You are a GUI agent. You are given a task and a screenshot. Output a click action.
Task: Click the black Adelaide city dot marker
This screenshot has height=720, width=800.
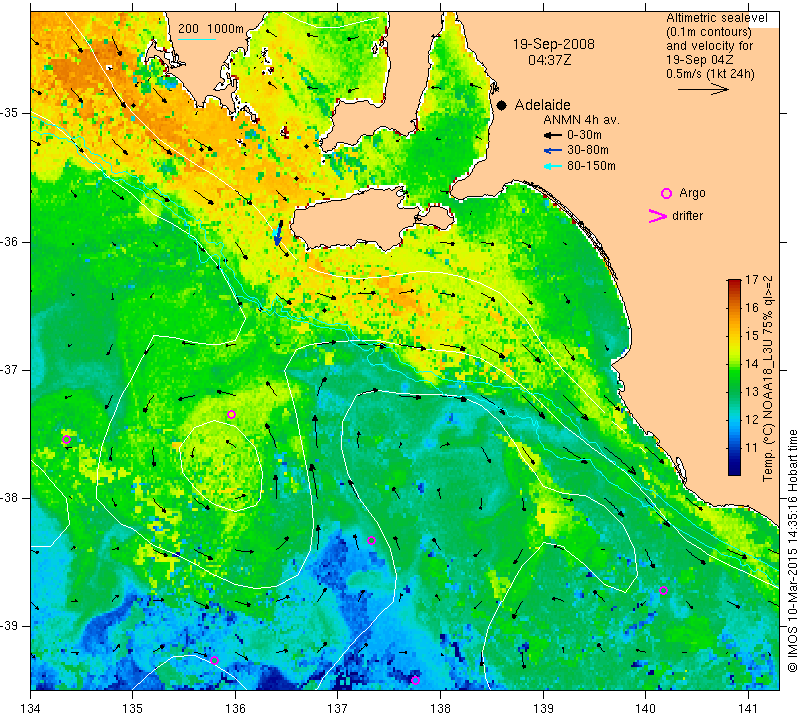click(x=502, y=105)
